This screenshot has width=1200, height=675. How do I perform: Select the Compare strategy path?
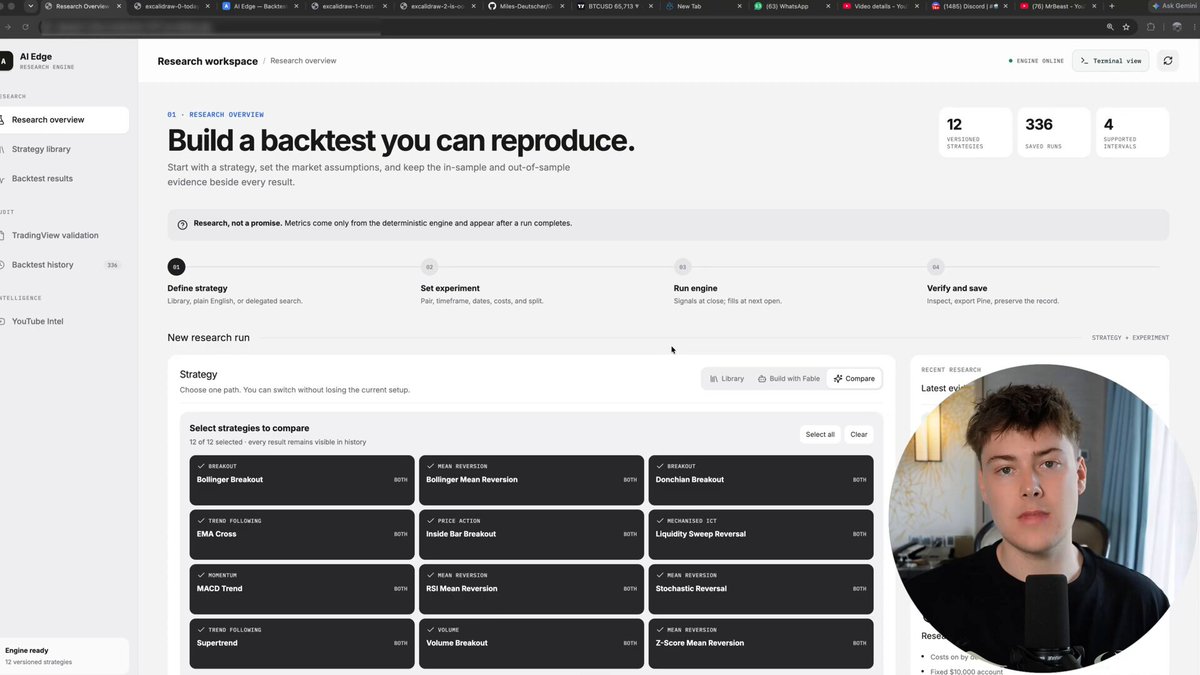[854, 379]
